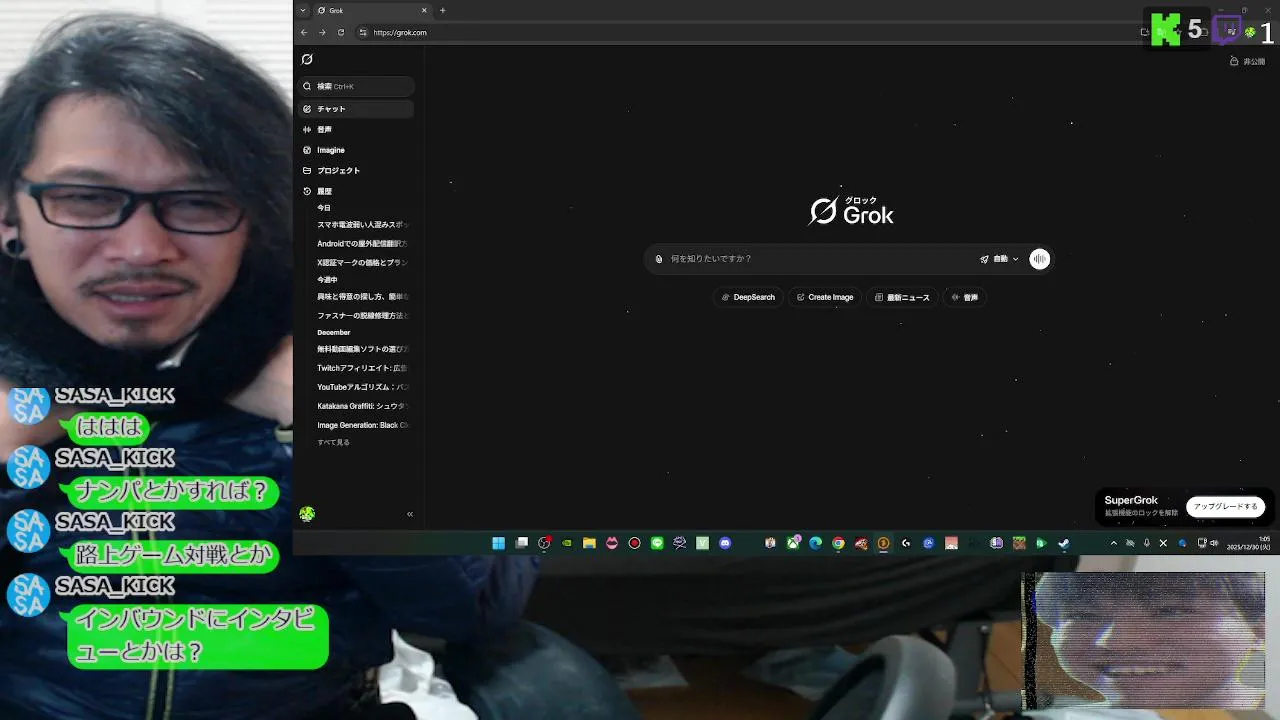
Task: Click the 音声 suggestion button under prompt
Action: point(965,297)
